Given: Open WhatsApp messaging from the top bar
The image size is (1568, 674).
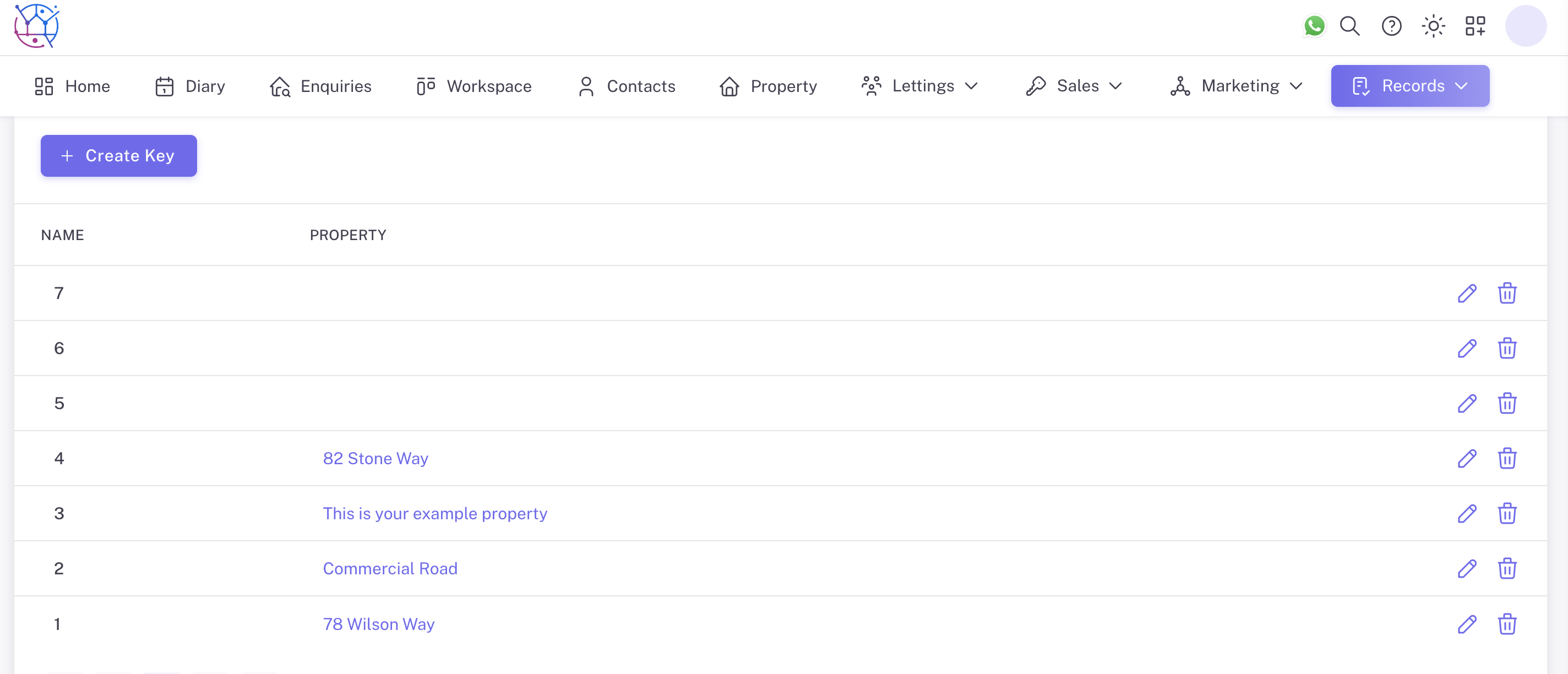Looking at the screenshot, I should click(1315, 26).
